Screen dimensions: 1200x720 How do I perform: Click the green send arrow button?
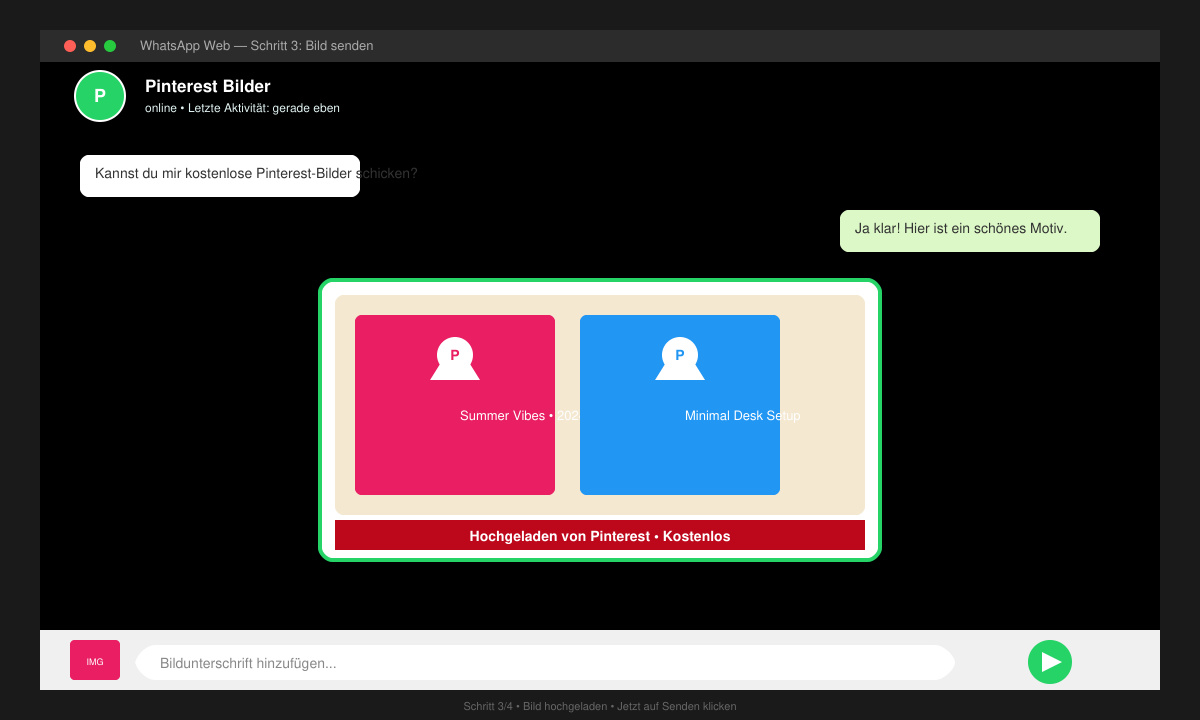(x=1050, y=662)
